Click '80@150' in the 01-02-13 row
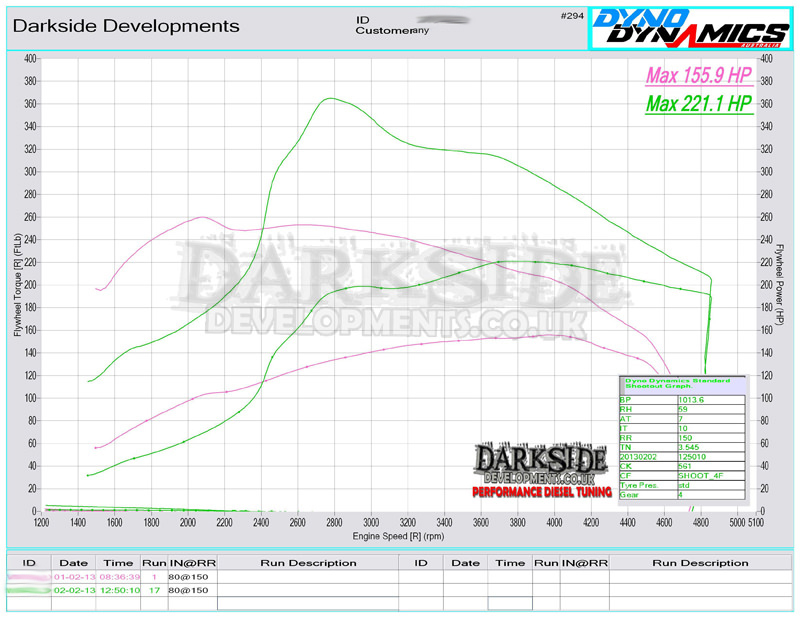This screenshot has width=800, height=618. (x=188, y=577)
